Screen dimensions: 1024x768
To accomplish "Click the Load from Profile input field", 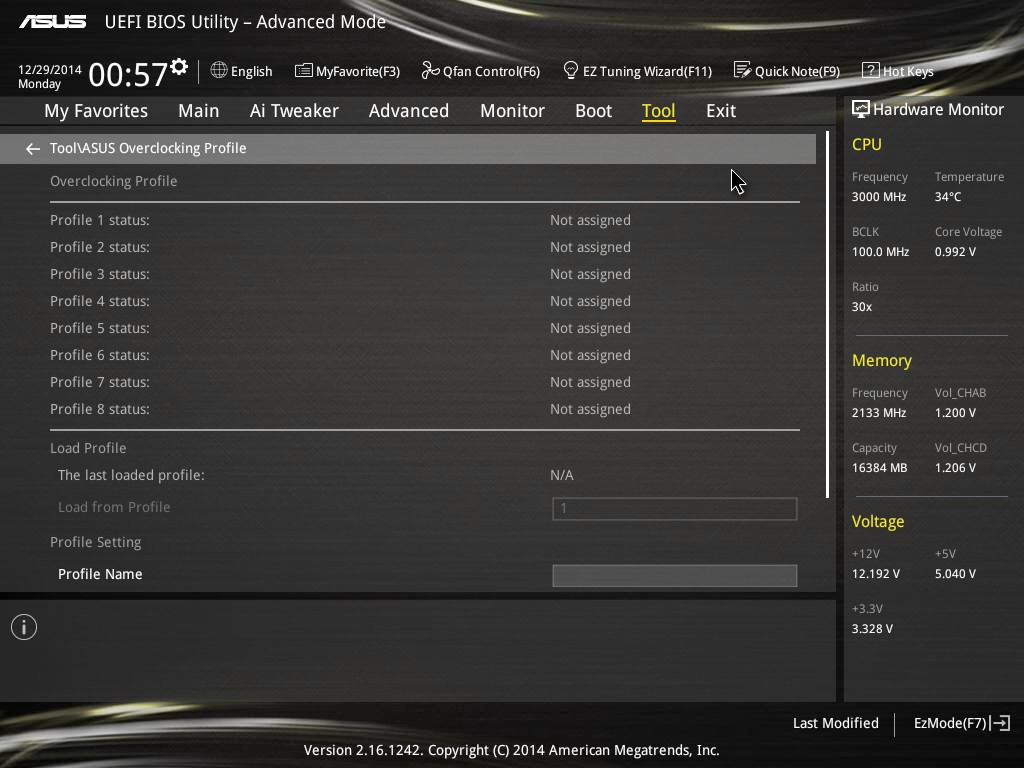I will click(675, 509).
